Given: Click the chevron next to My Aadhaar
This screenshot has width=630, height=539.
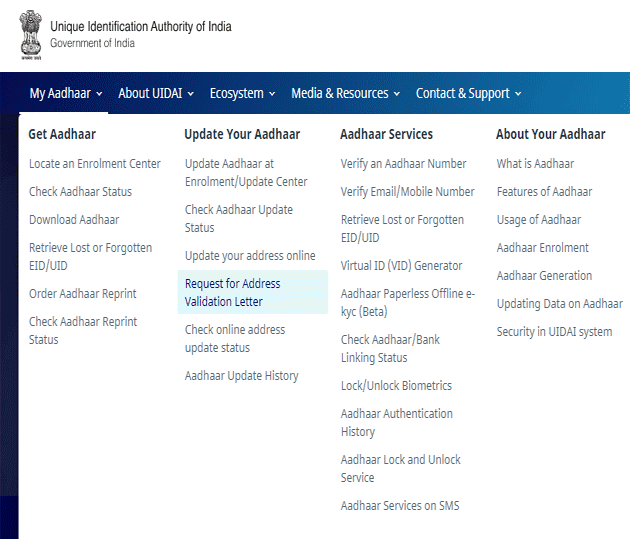Looking at the screenshot, I should tap(99, 94).
